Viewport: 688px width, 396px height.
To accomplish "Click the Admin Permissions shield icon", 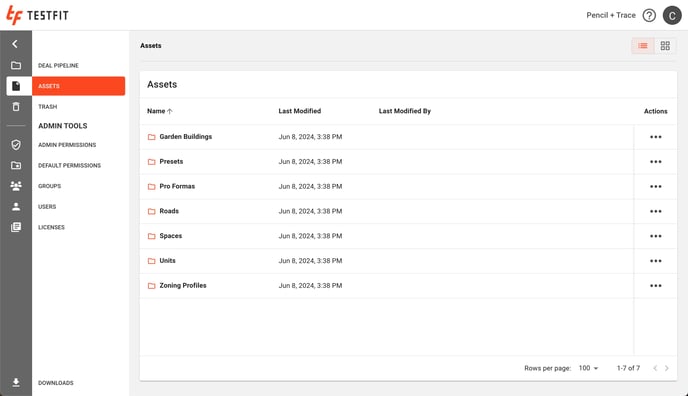I will coord(16,145).
